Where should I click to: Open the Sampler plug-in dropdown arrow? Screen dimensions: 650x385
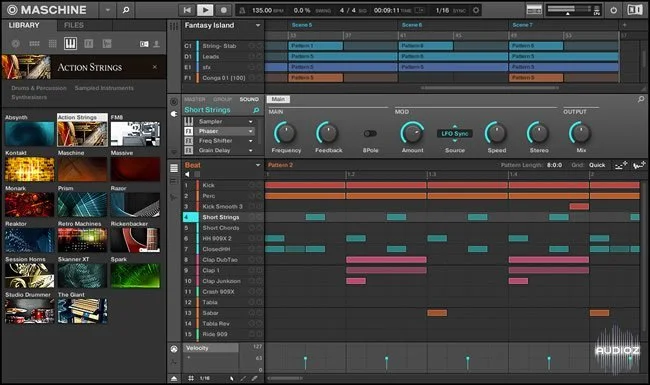pyautogui.click(x=251, y=121)
